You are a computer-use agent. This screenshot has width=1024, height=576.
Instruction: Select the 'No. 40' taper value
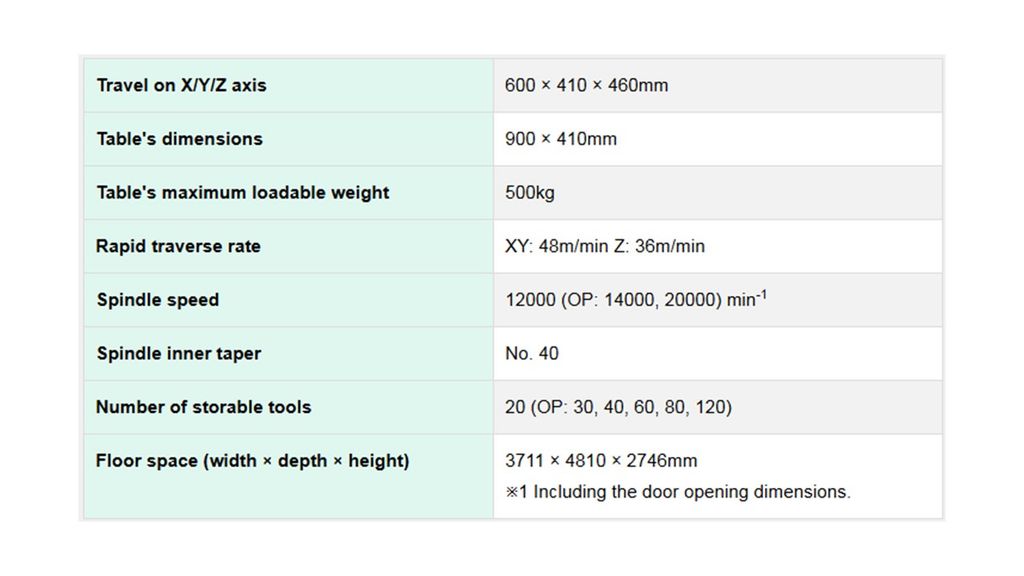tap(532, 353)
